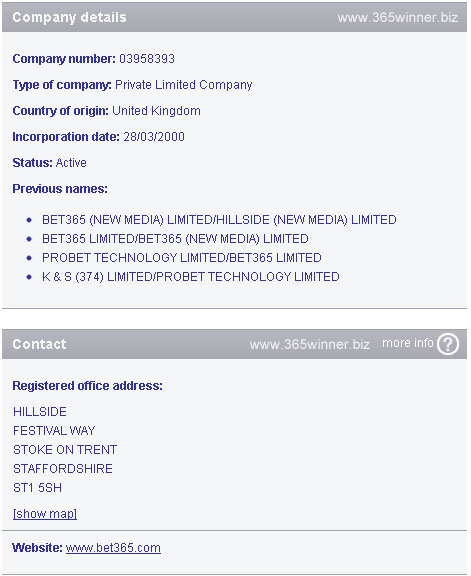Visit the www.bet365.com website link

[113, 548]
